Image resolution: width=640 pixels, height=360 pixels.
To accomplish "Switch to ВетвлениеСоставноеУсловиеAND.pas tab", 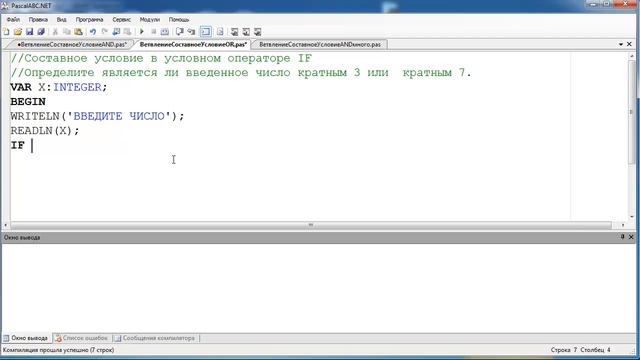I will 72,44.
